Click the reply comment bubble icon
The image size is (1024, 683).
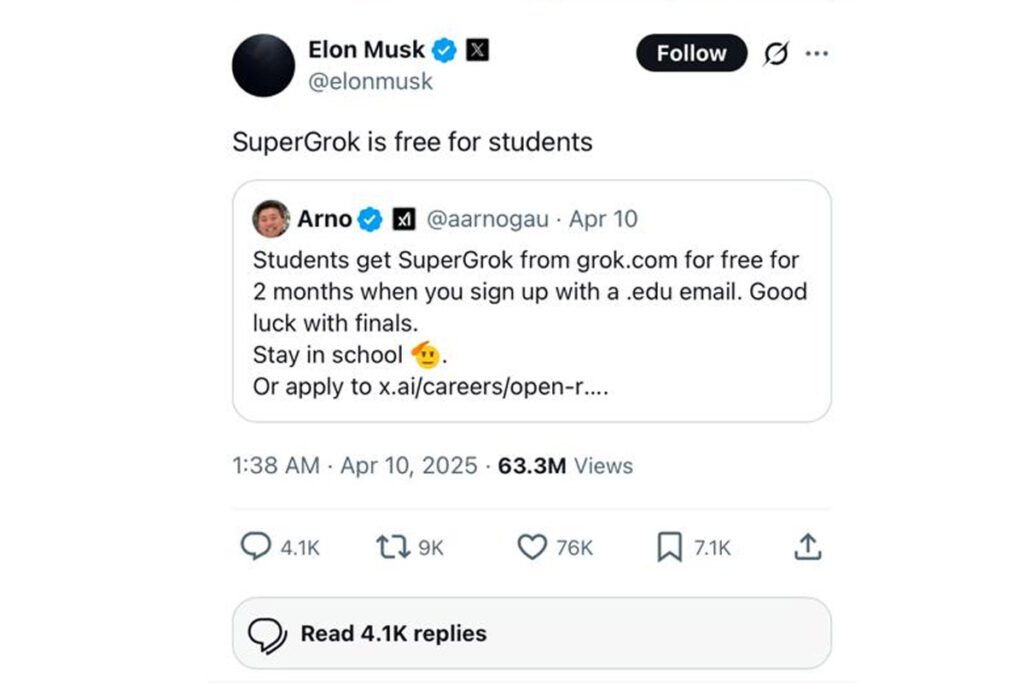(x=257, y=547)
